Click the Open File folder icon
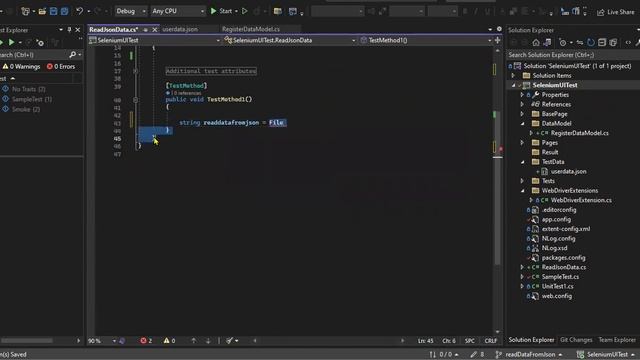The image size is (640, 360). coord(42,11)
